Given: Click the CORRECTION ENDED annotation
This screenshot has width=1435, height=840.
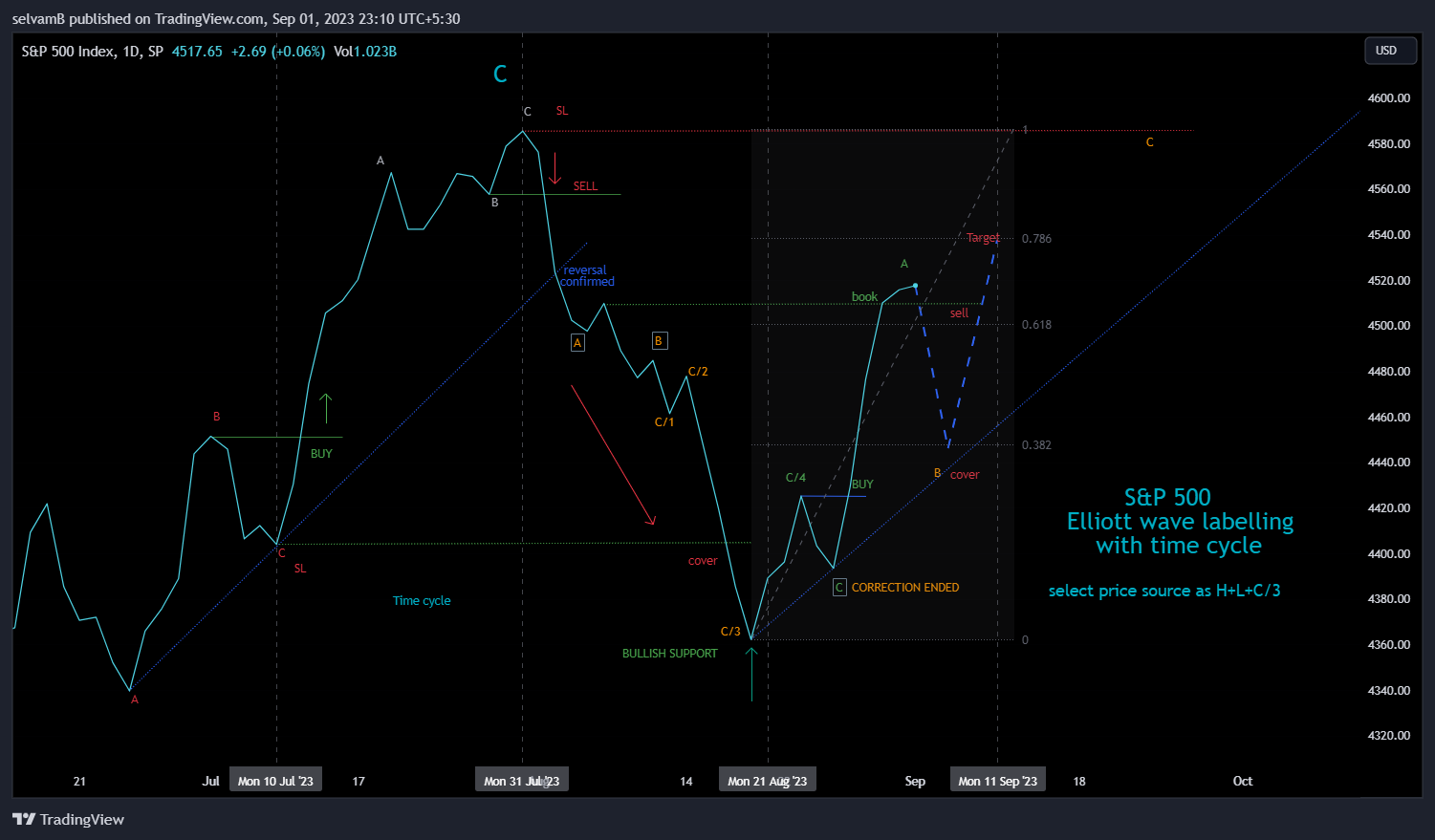Looking at the screenshot, I should 905,588.
